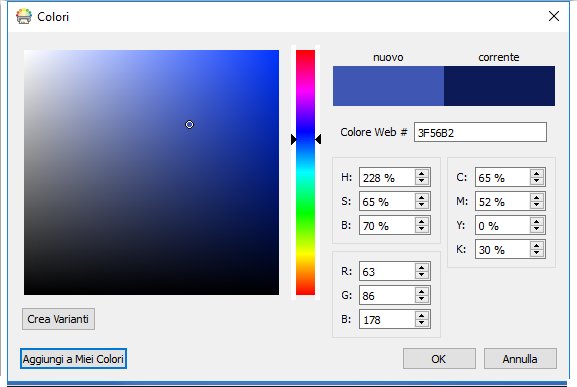Image resolution: width=577 pixels, height=387 pixels.
Task: Confirm the color with OK
Action: point(439,359)
